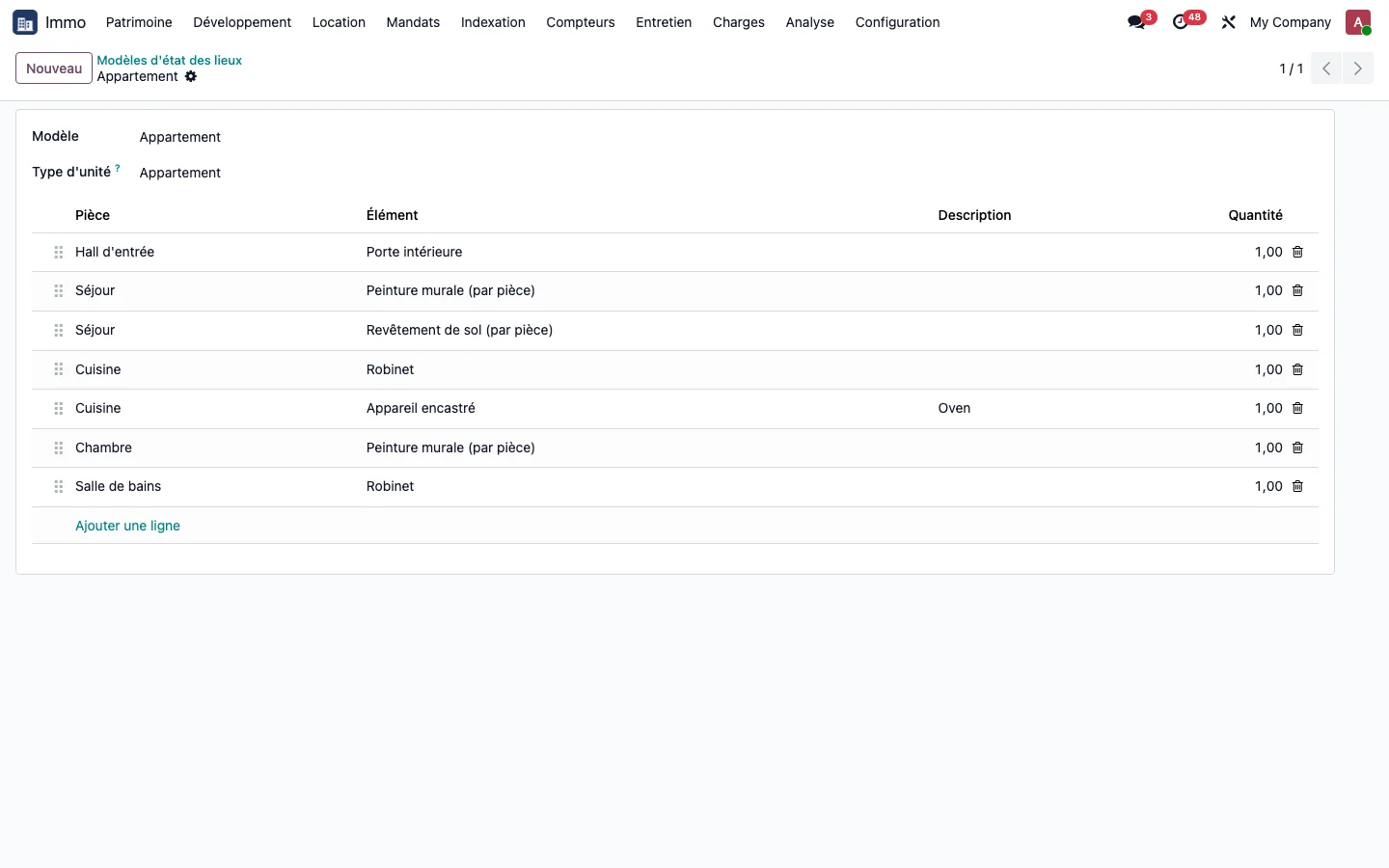Image resolution: width=1389 pixels, height=868 pixels.
Task: Open Modèles d'état des lieux breadcrumb
Action: pos(169,60)
